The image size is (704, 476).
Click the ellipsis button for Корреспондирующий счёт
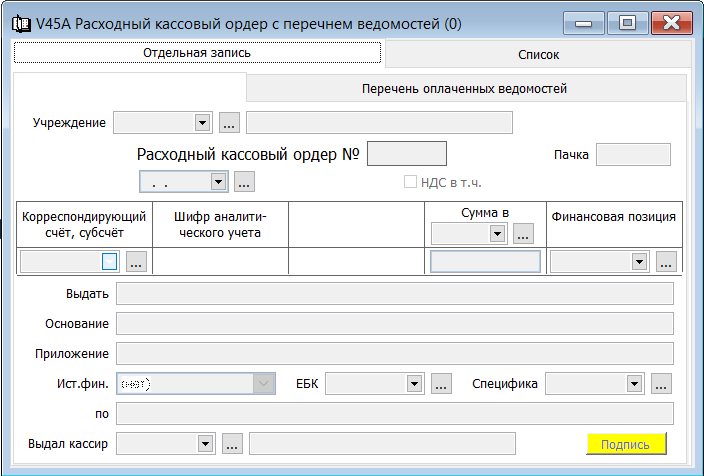(136, 261)
